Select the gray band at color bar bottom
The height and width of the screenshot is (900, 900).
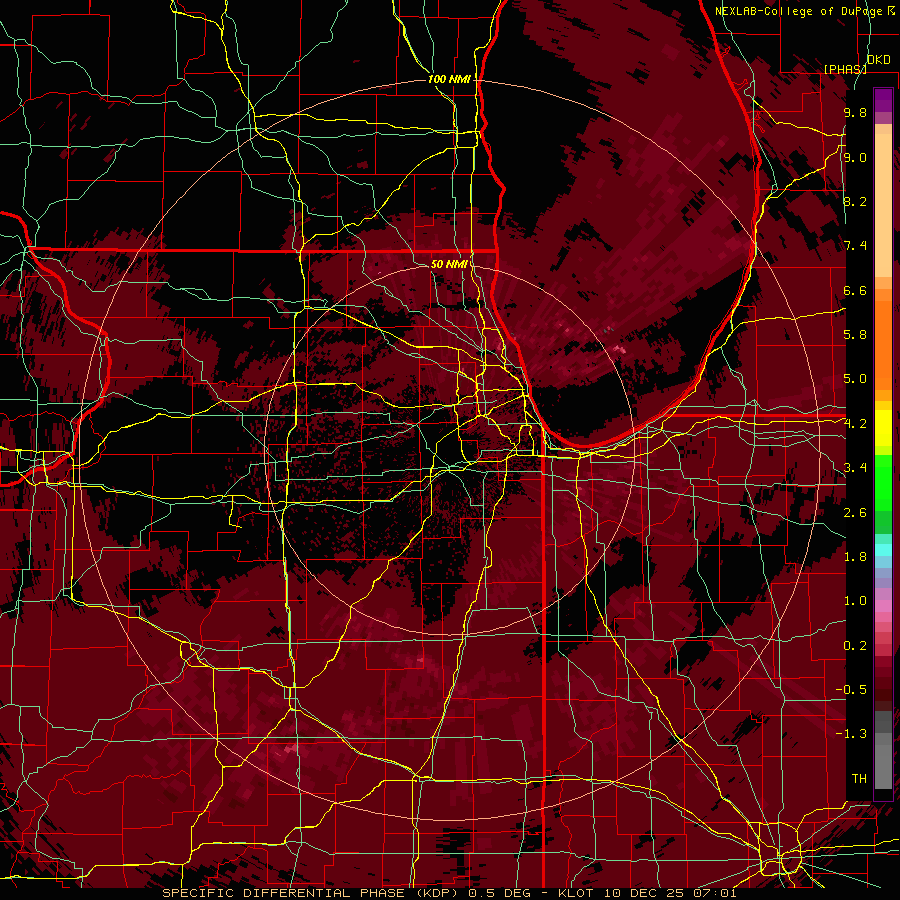tap(883, 751)
